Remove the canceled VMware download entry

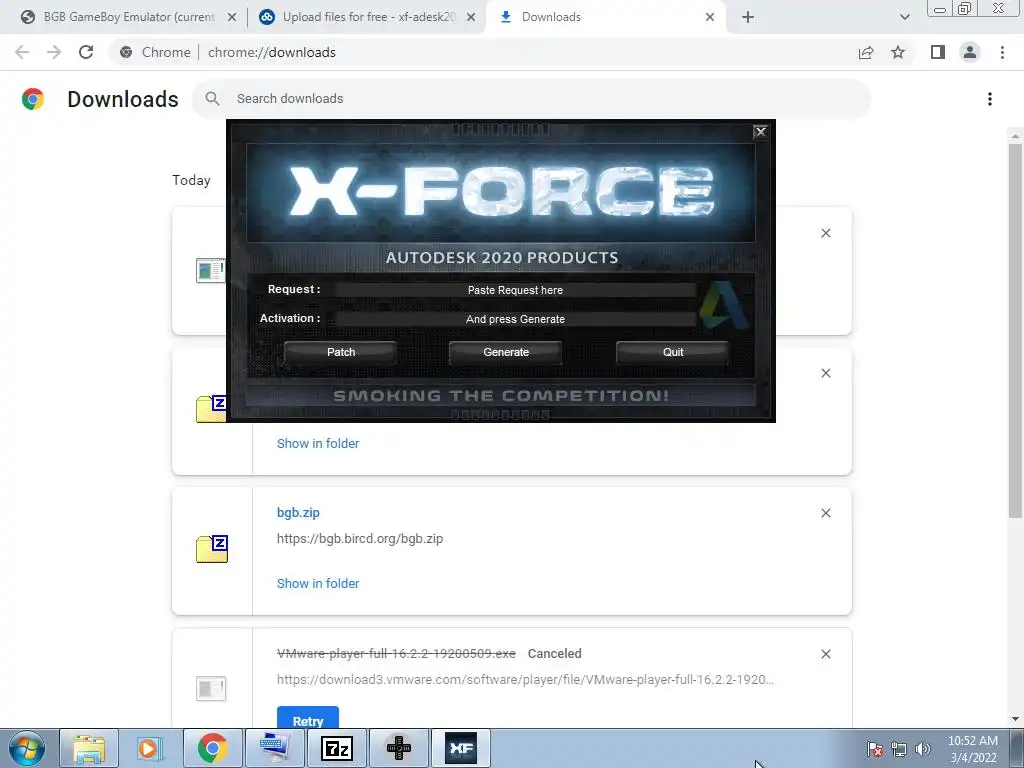[x=825, y=654]
